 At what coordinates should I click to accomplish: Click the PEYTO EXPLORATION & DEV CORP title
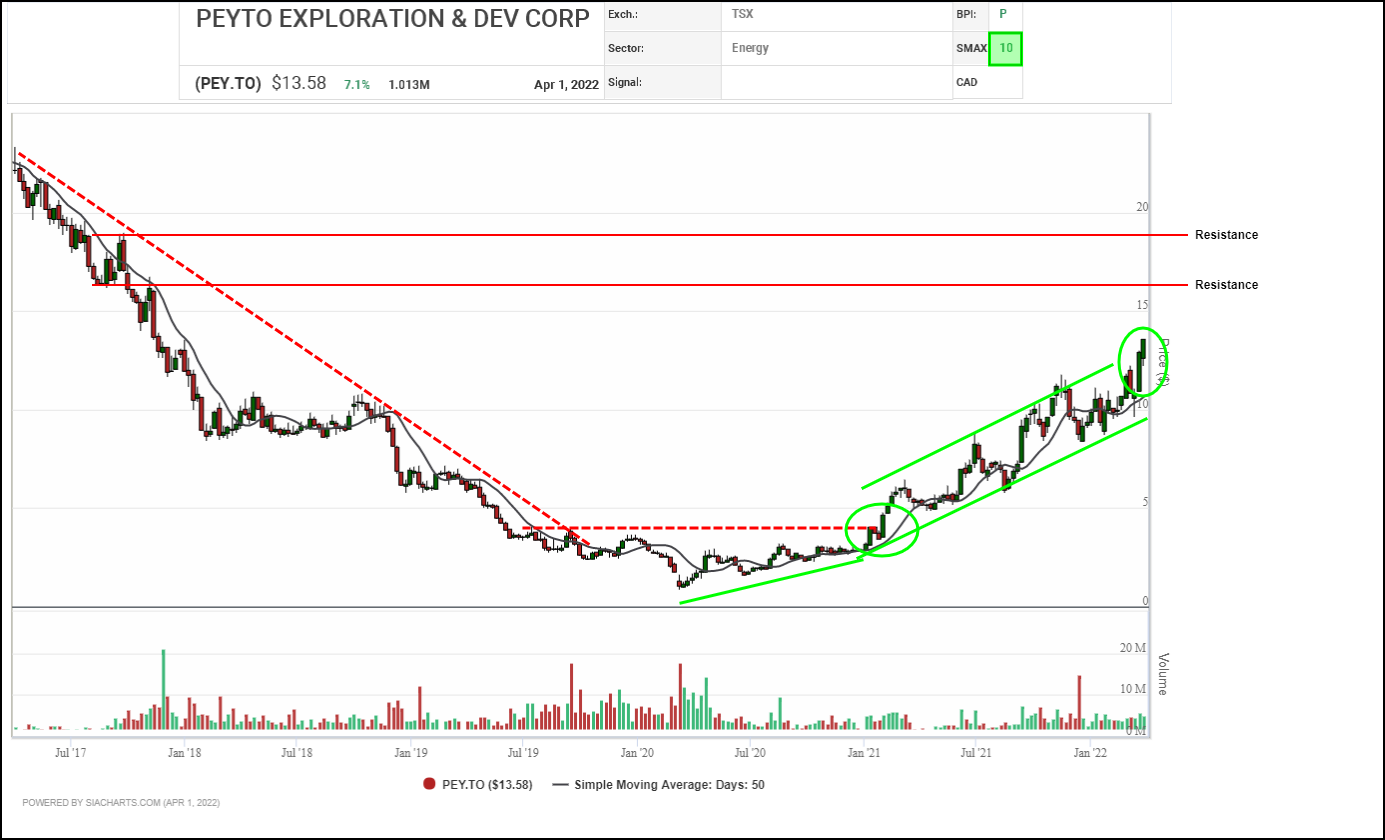393,20
